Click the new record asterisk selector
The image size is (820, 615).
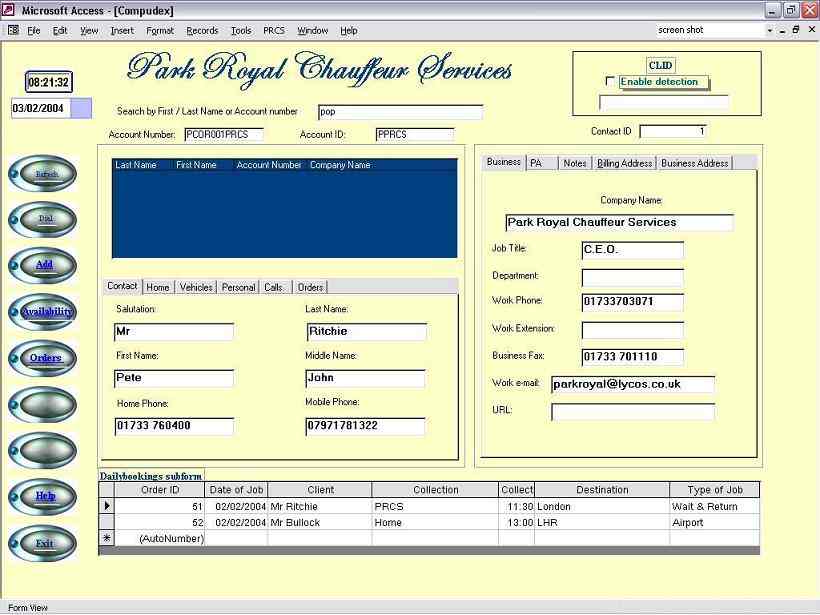pyautogui.click(x=107, y=538)
